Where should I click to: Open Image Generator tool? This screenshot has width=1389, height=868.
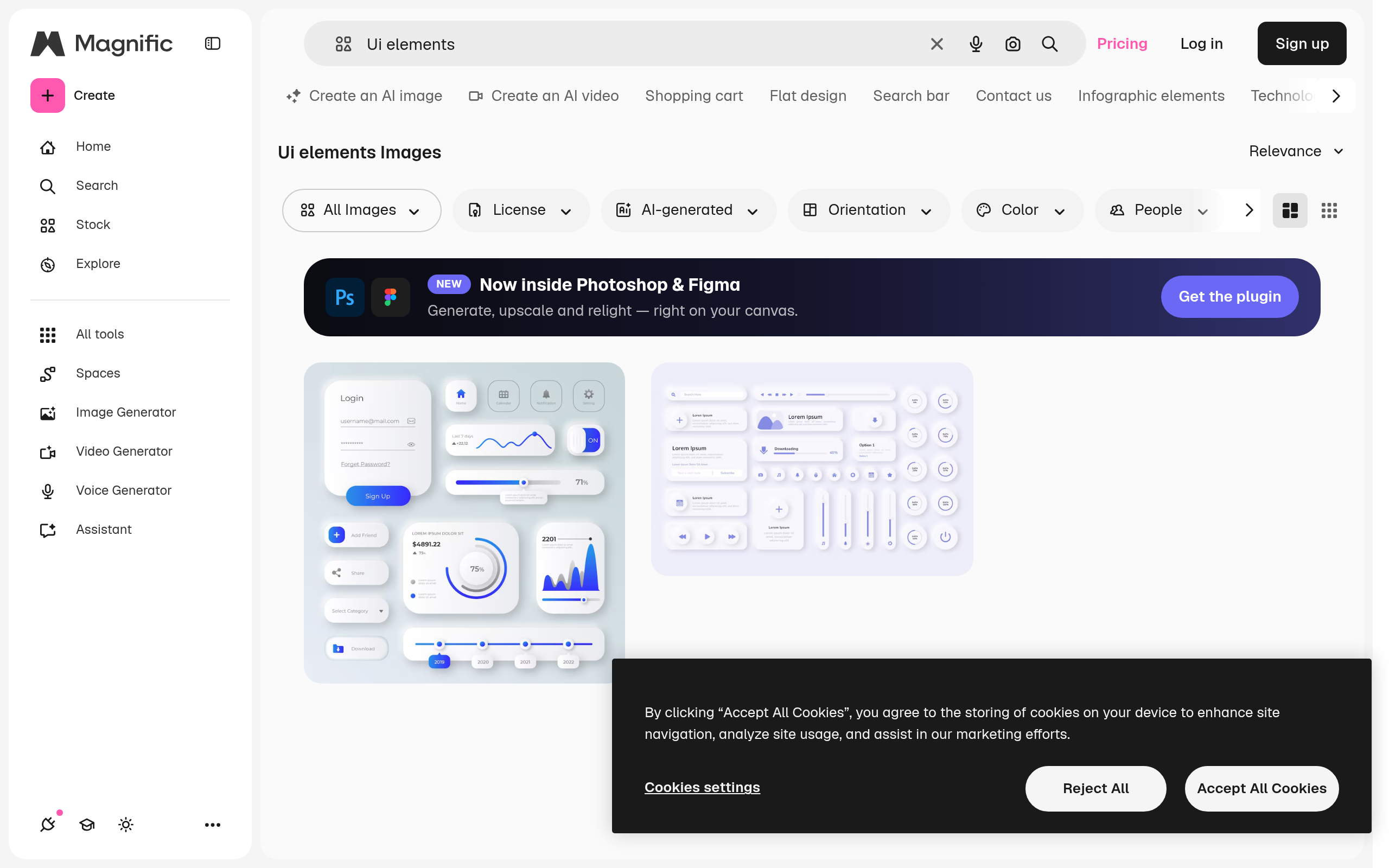tap(107, 412)
